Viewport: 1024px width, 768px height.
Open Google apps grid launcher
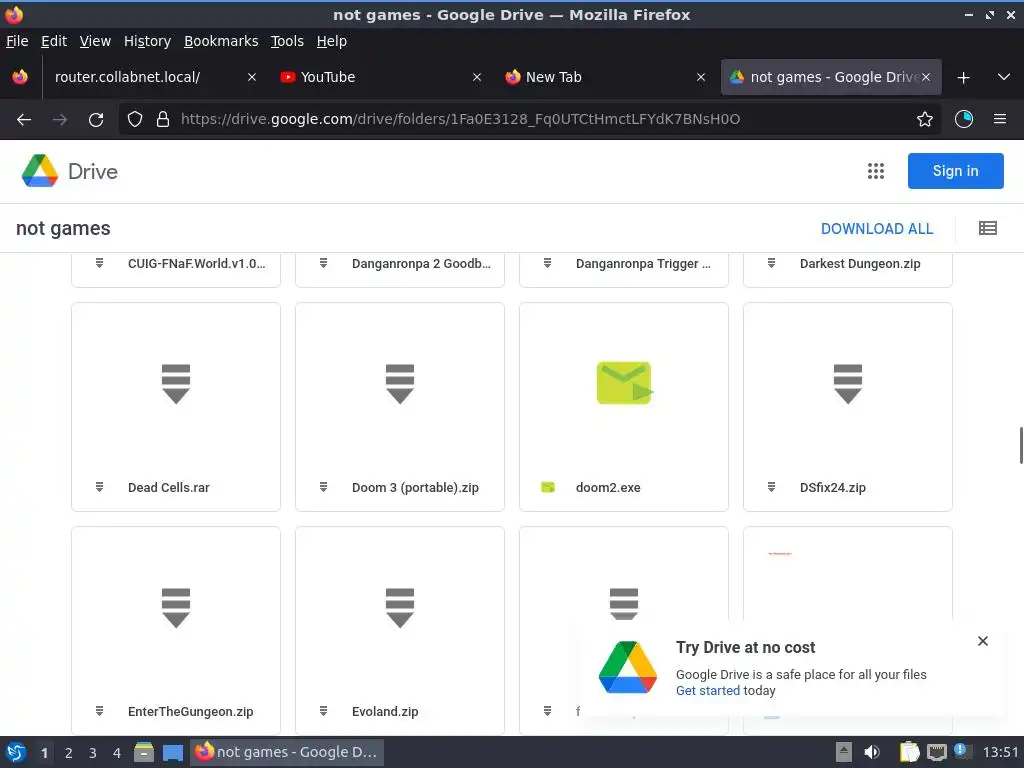pos(876,171)
